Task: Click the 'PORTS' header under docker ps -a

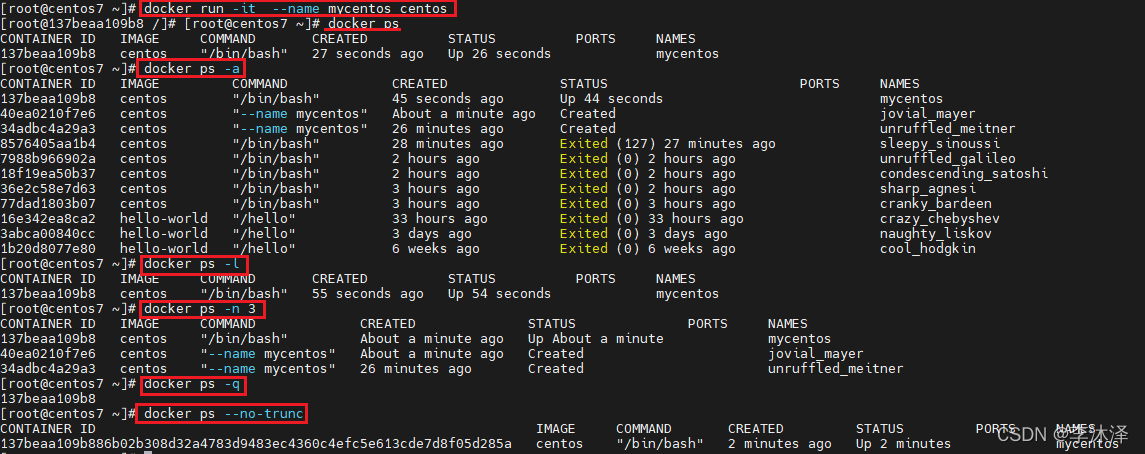Action: pyautogui.click(x=819, y=84)
